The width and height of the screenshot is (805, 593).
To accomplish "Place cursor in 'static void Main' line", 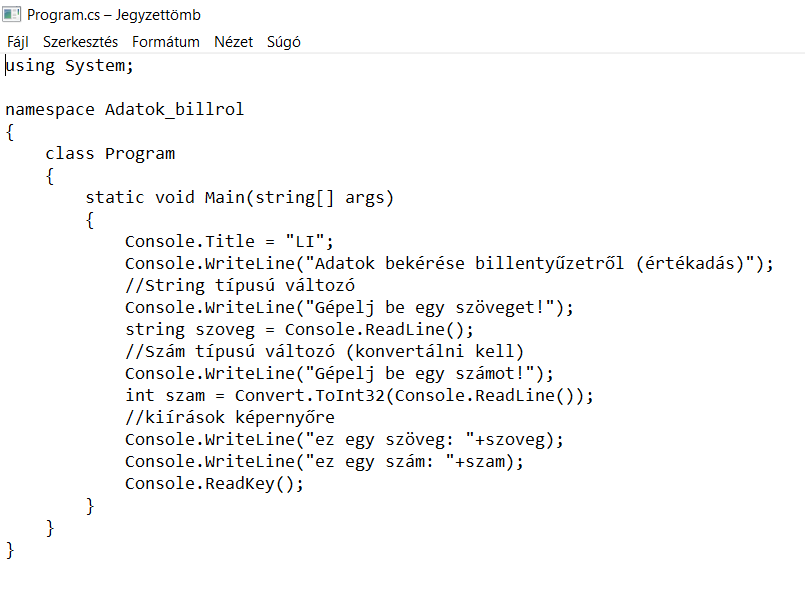I will coord(240,198).
